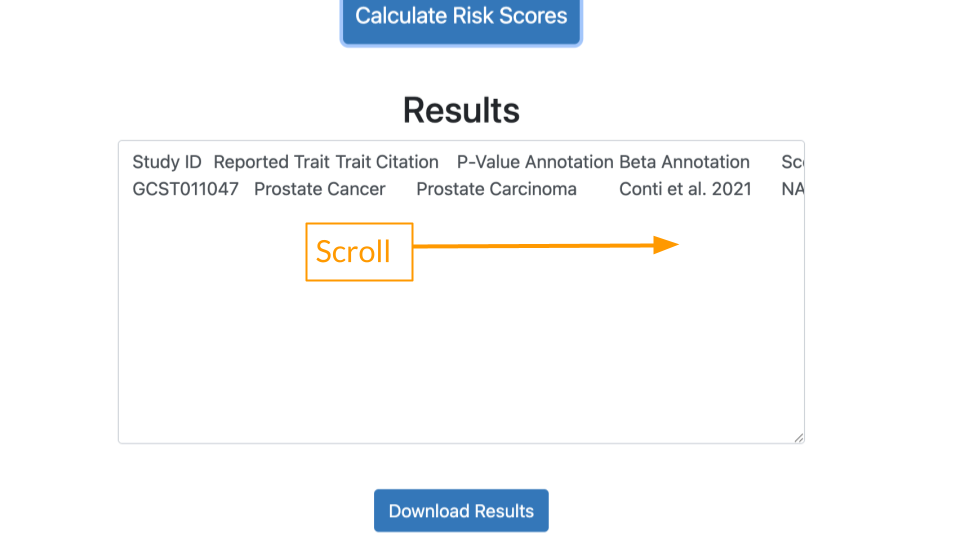Click the cut-off NA value
The width and height of the screenshot is (960, 540).
click(x=792, y=189)
